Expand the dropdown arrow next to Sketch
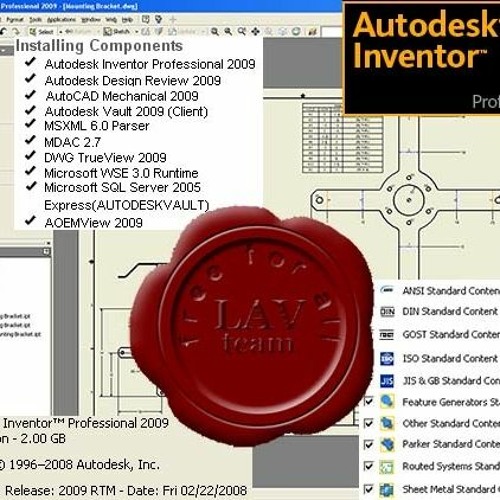500x500 pixels. (137, 32)
